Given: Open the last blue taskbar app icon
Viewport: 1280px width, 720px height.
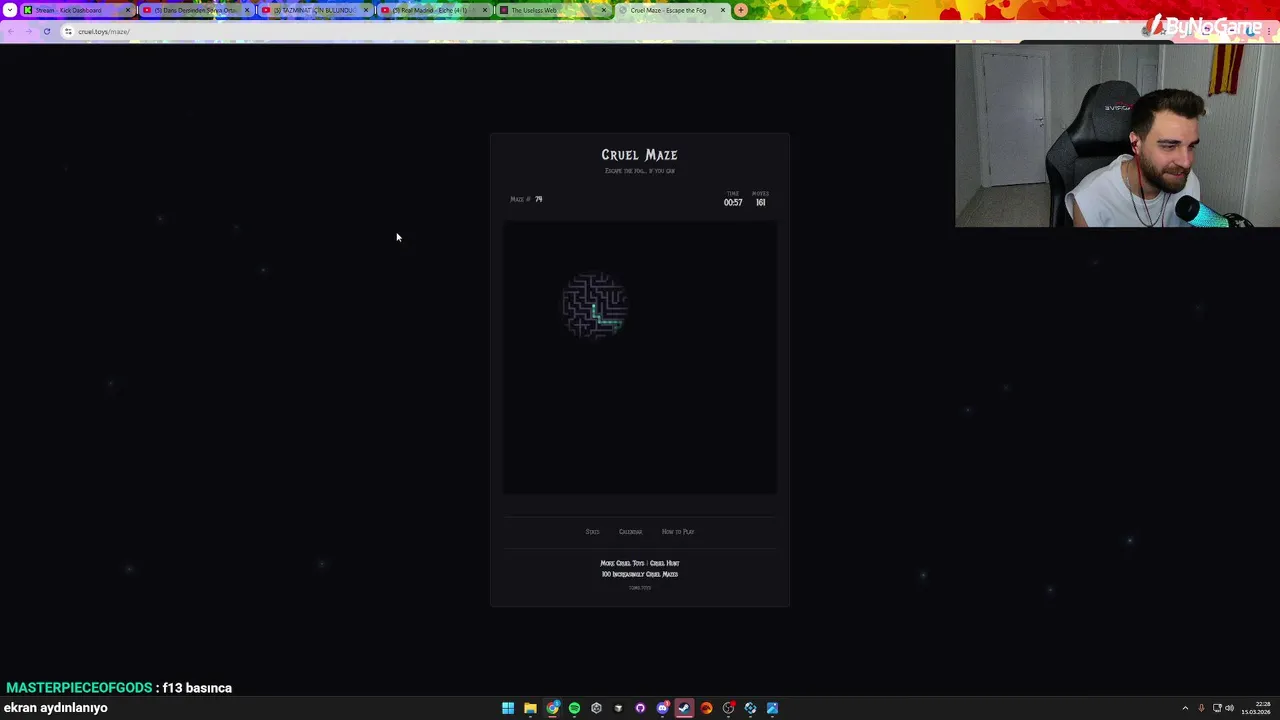Looking at the screenshot, I should tap(772, 708).
